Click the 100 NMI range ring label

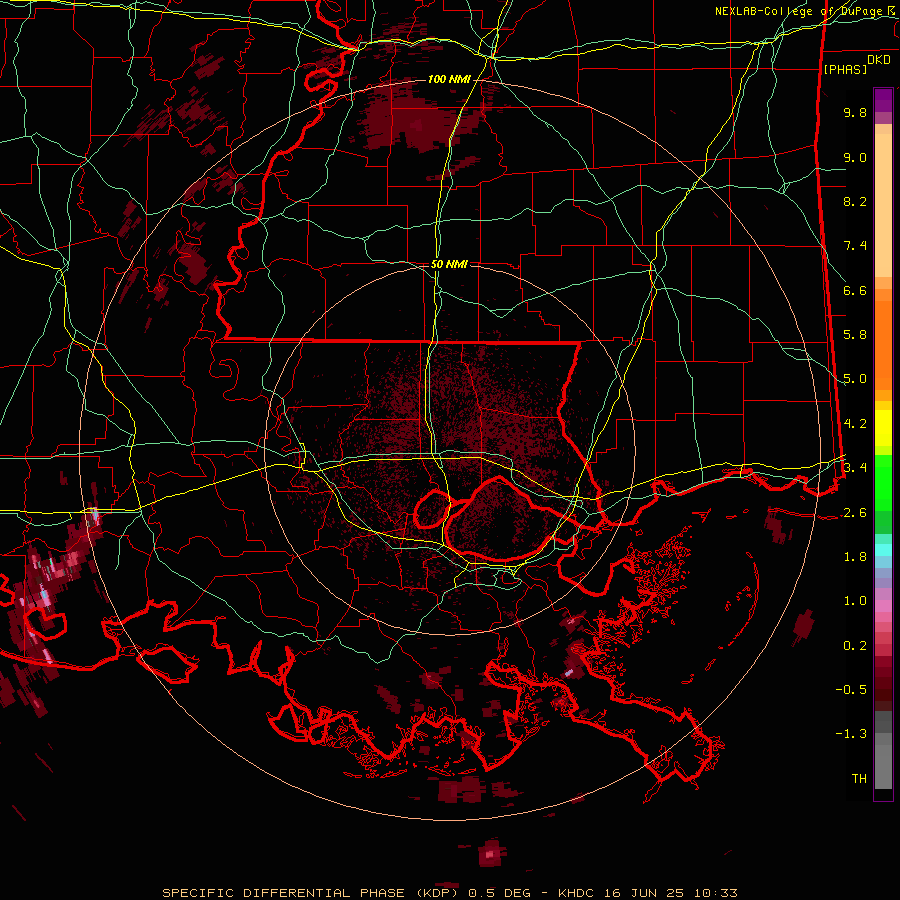click(449, 79)
